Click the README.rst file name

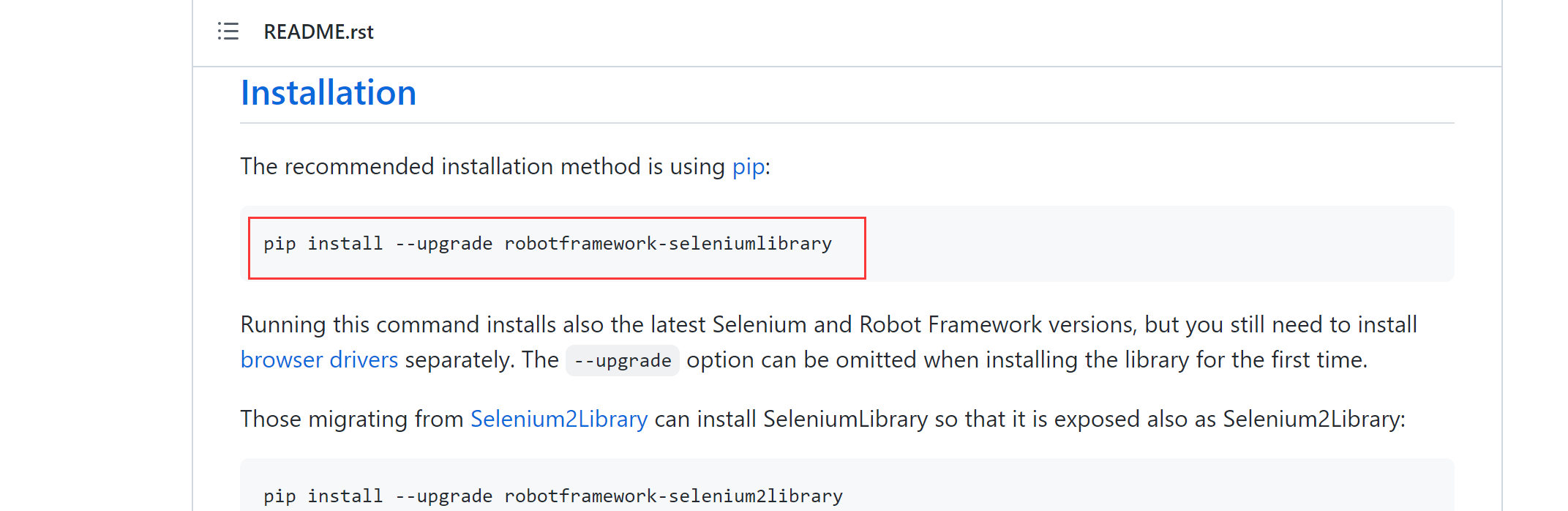318,32
